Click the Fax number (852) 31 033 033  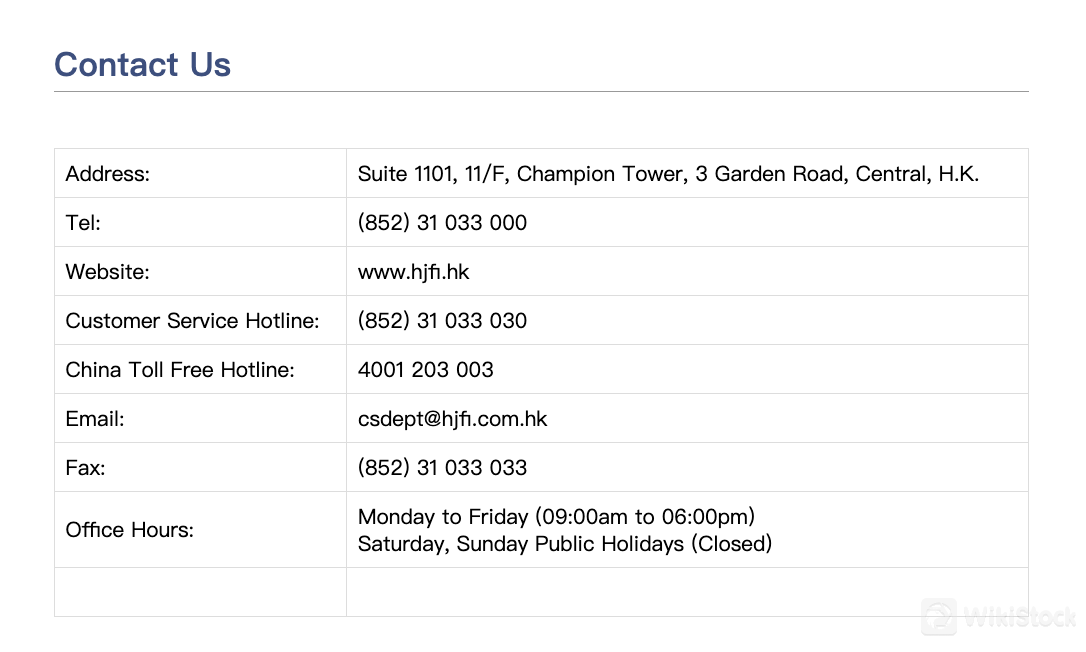[443, 468]
